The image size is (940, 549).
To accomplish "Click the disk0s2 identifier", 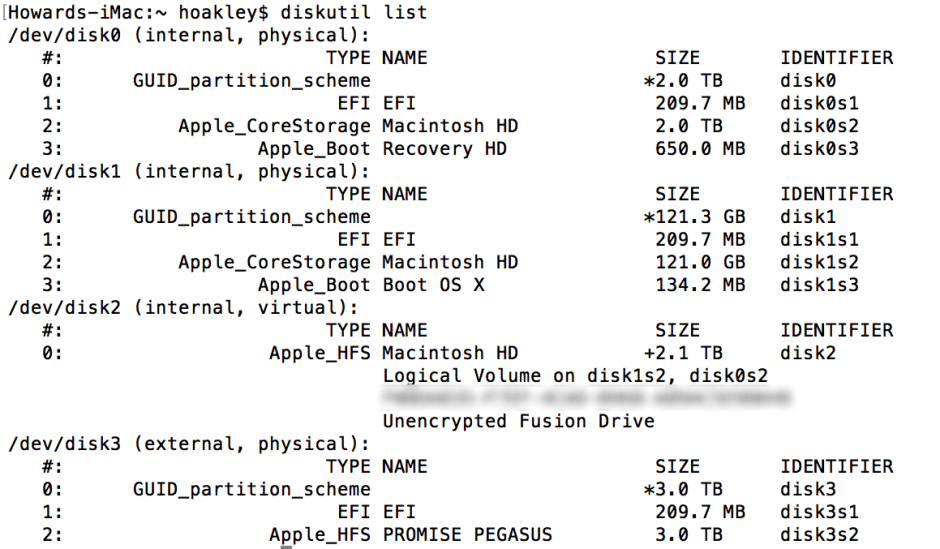I will (819, 126).
